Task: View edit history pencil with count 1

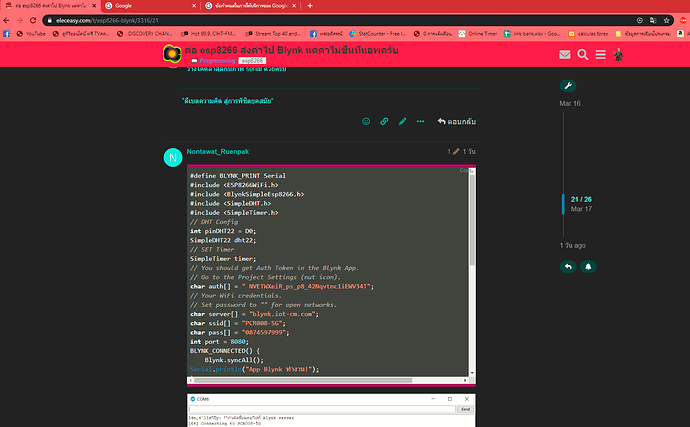Action: point(453,151)
